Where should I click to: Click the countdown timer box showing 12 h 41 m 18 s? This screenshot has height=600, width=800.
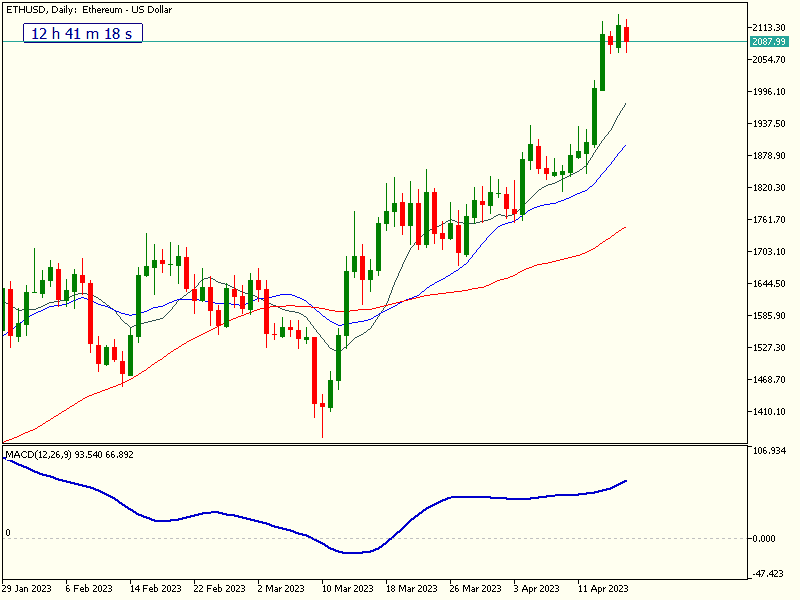84,34
